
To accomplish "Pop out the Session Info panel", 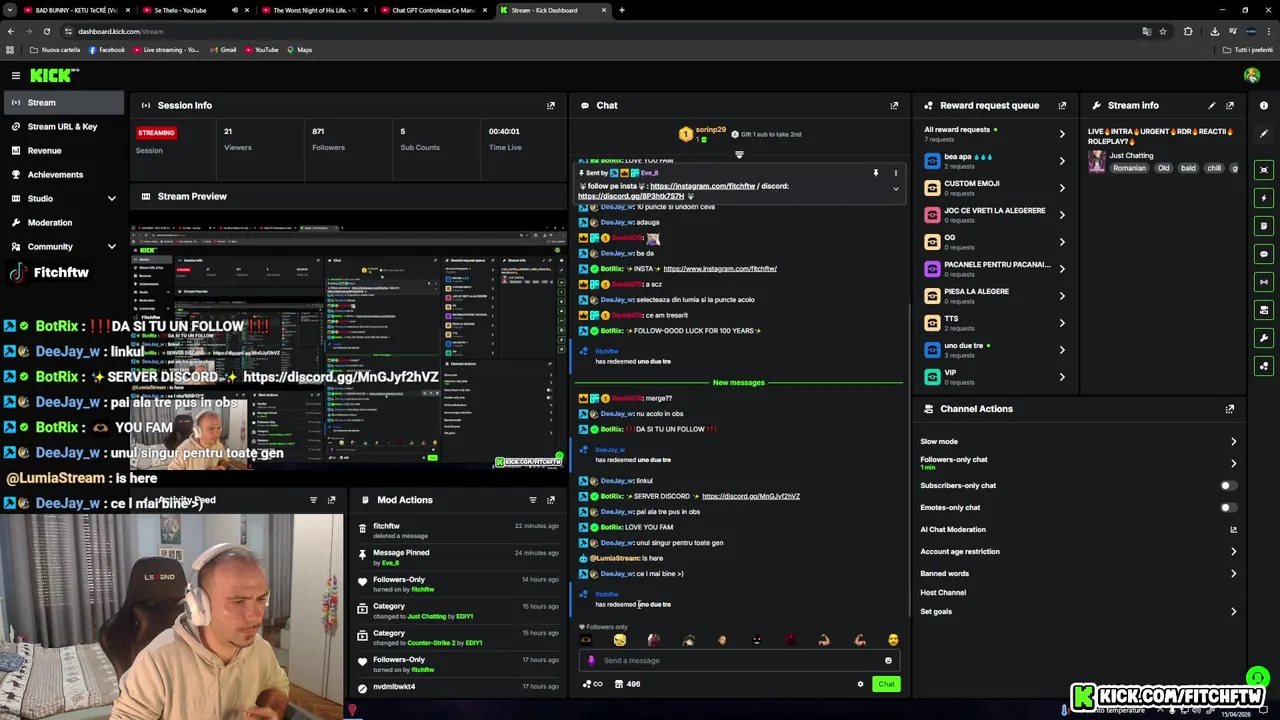I will click(x=550, y=105).
